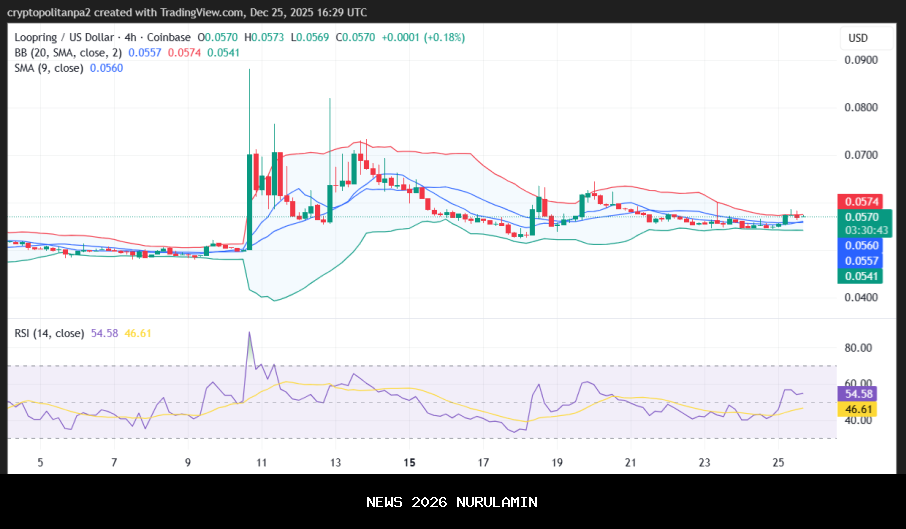Click the green 0.0570 current price tag
Screen dimensions: 906x529
(x=861, y=217)
